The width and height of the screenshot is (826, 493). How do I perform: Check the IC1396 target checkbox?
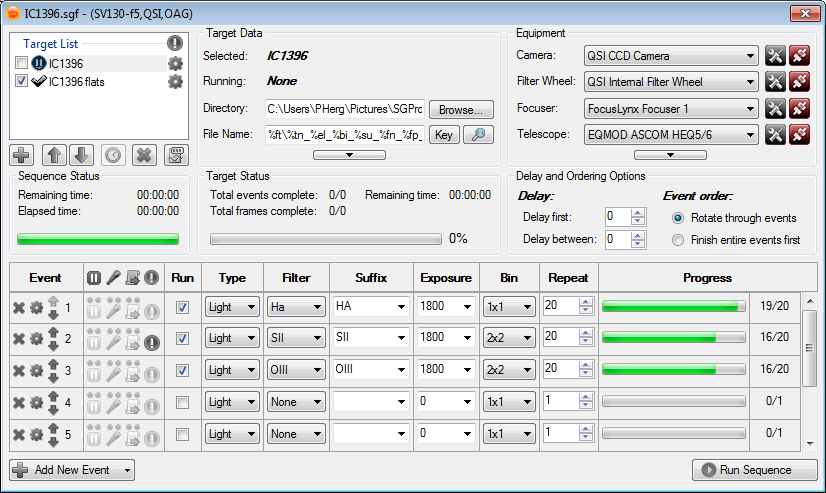tap(21, 63)
